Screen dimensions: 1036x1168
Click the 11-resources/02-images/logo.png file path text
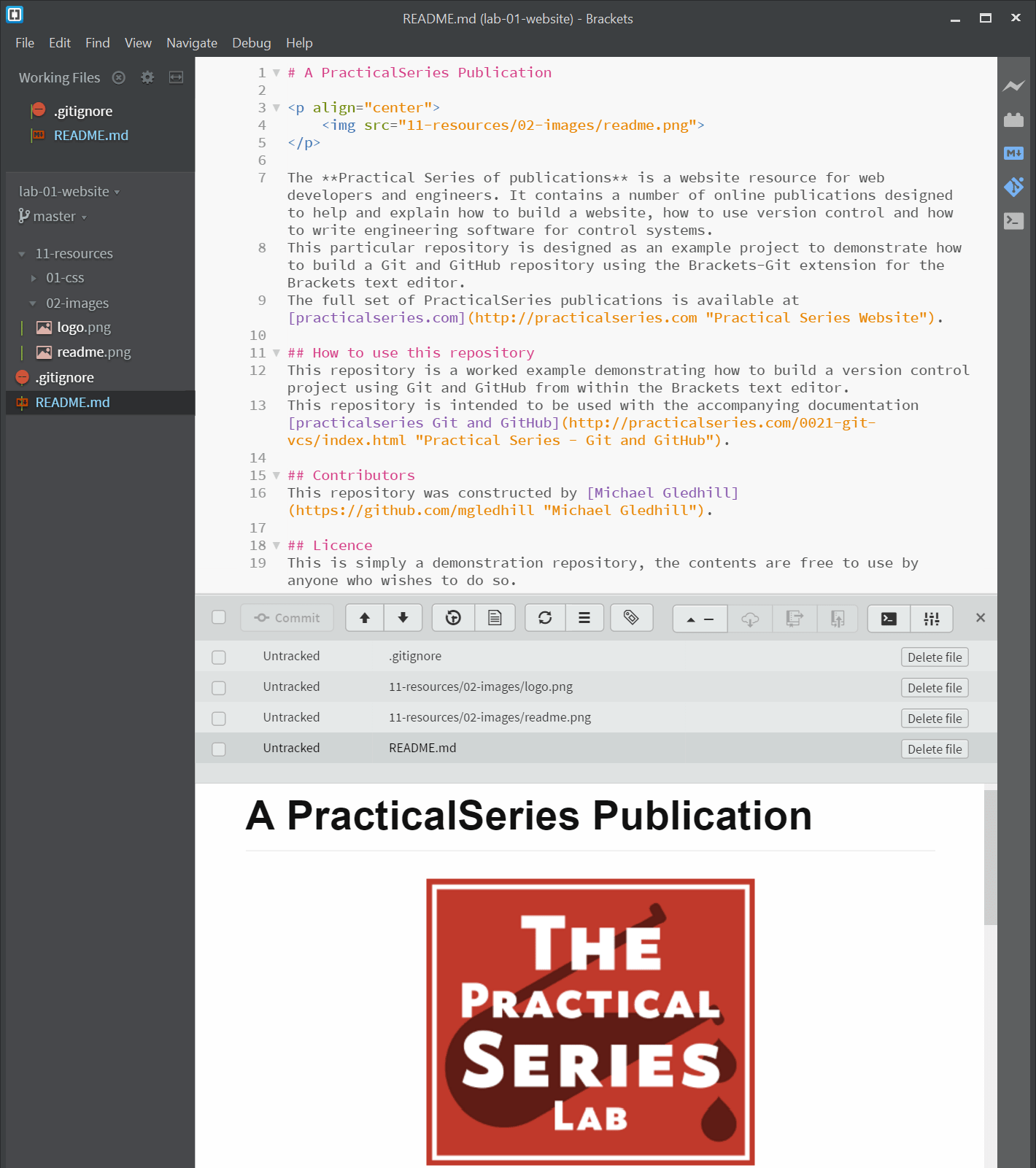(481, 687)
